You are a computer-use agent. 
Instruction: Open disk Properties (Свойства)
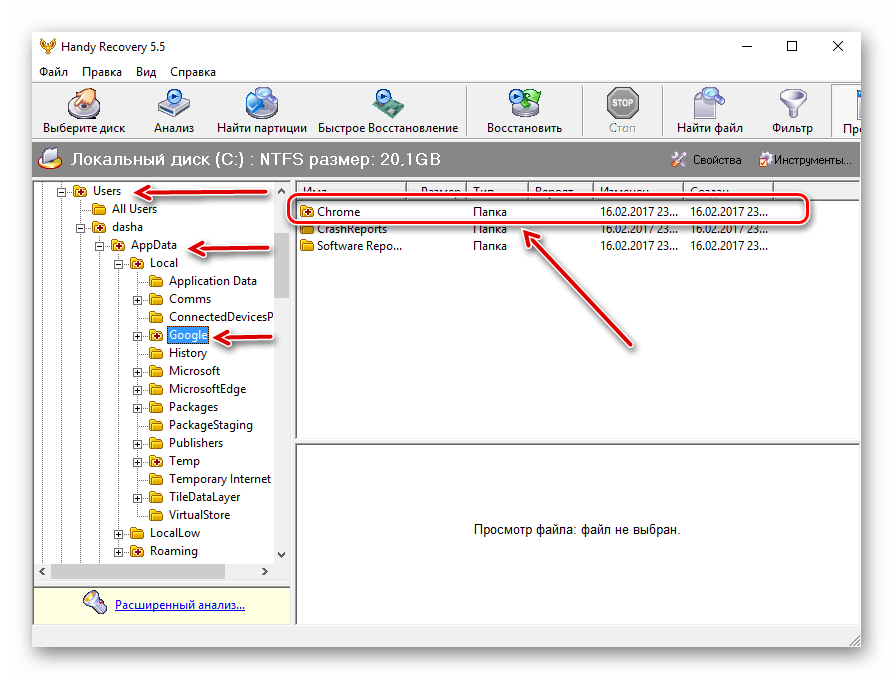point(706,160)
